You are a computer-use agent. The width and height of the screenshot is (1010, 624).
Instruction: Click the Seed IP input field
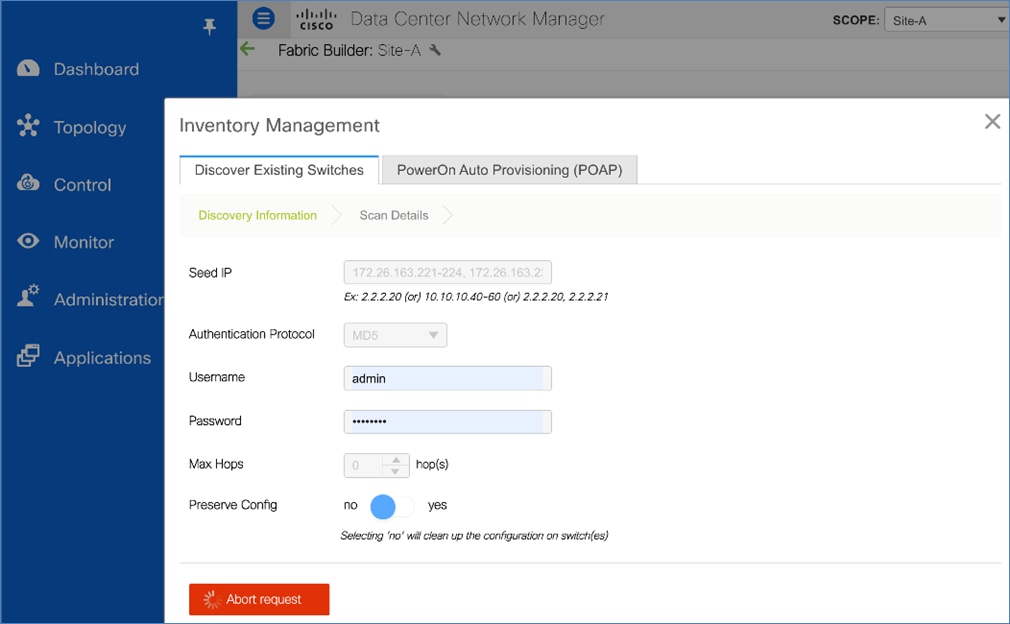pos(448,272)
